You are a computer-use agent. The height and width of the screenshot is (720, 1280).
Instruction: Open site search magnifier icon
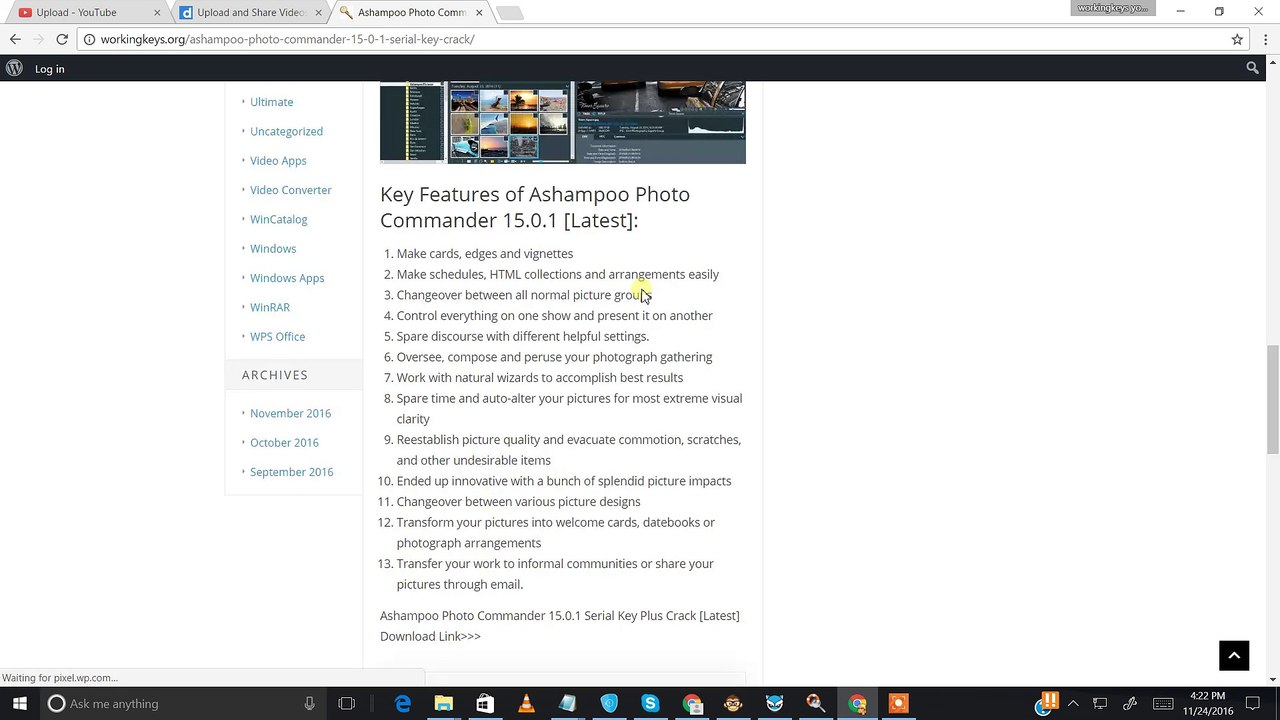tap(1252, 68)
